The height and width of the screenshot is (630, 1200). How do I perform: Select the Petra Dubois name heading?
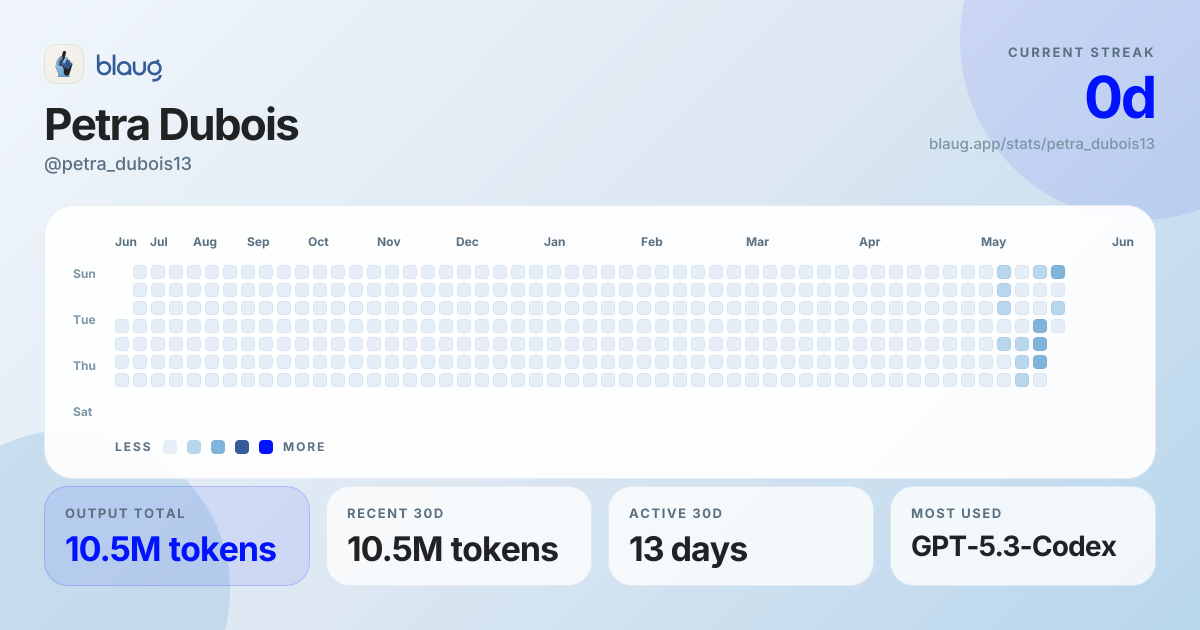(x=172, y=125)
